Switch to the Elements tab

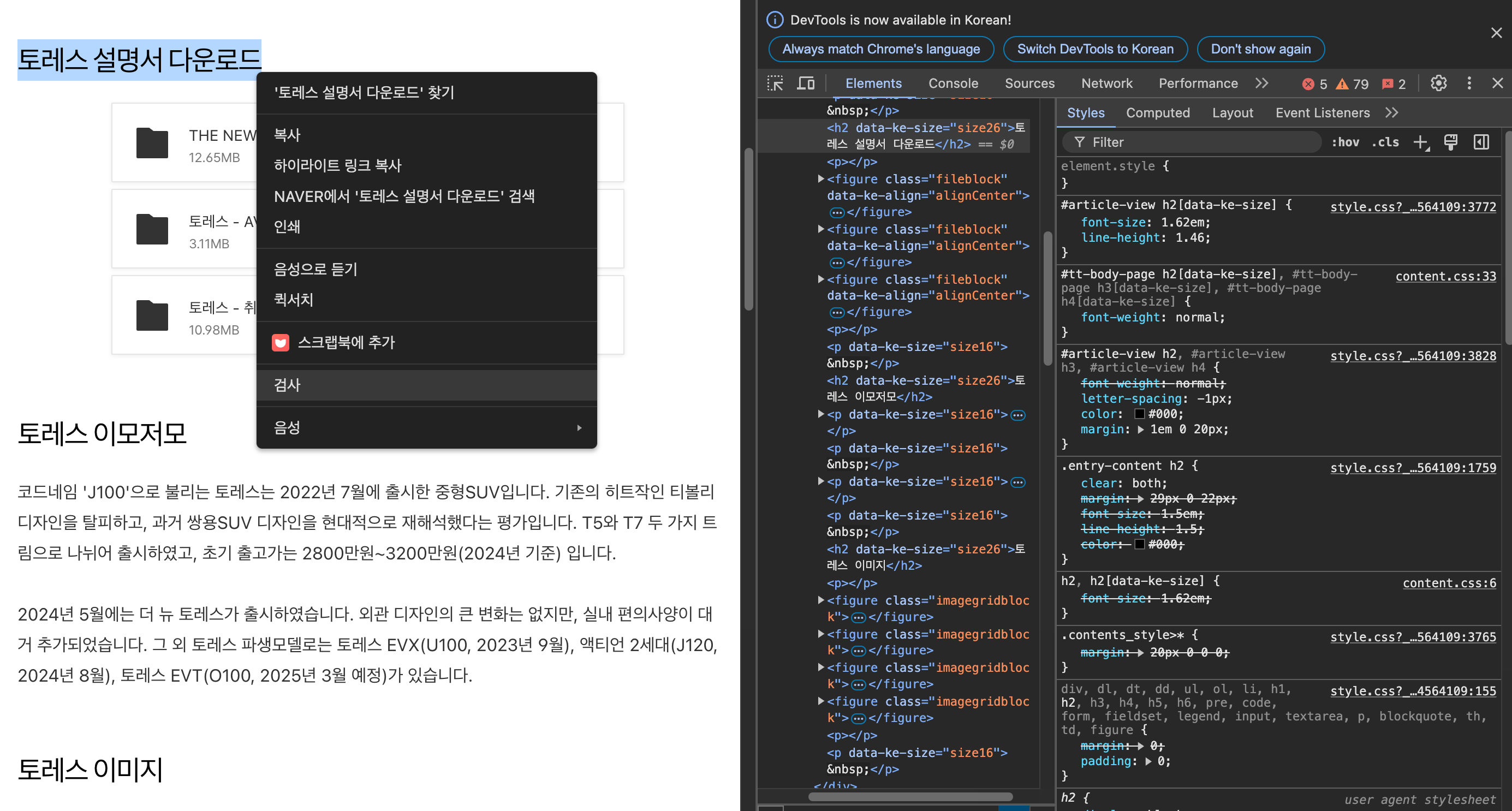click(x=873, y=84)
